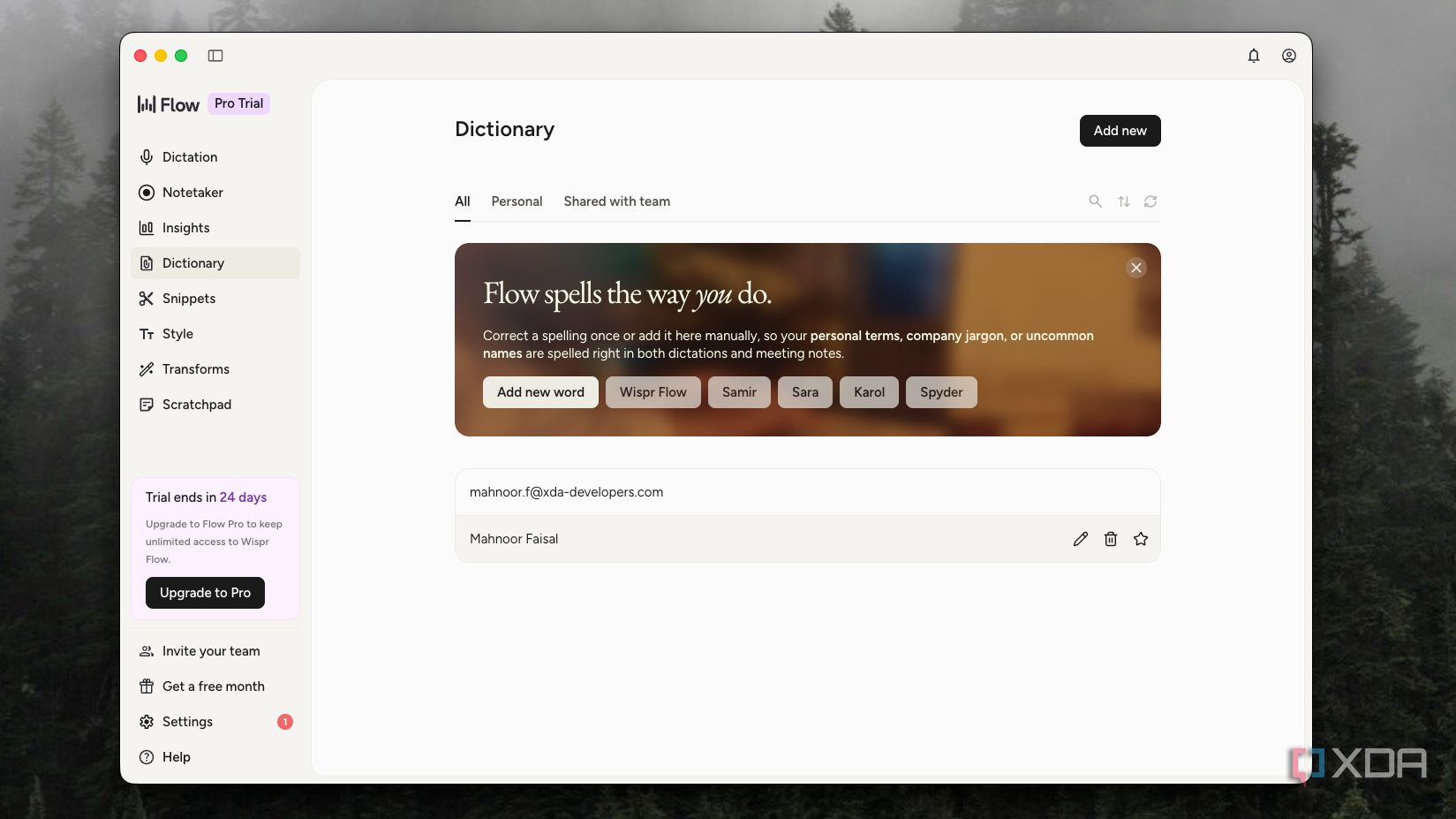Edit the Mahnoor Faisal entry (pencil icon)

click(x=1081, y=539)
